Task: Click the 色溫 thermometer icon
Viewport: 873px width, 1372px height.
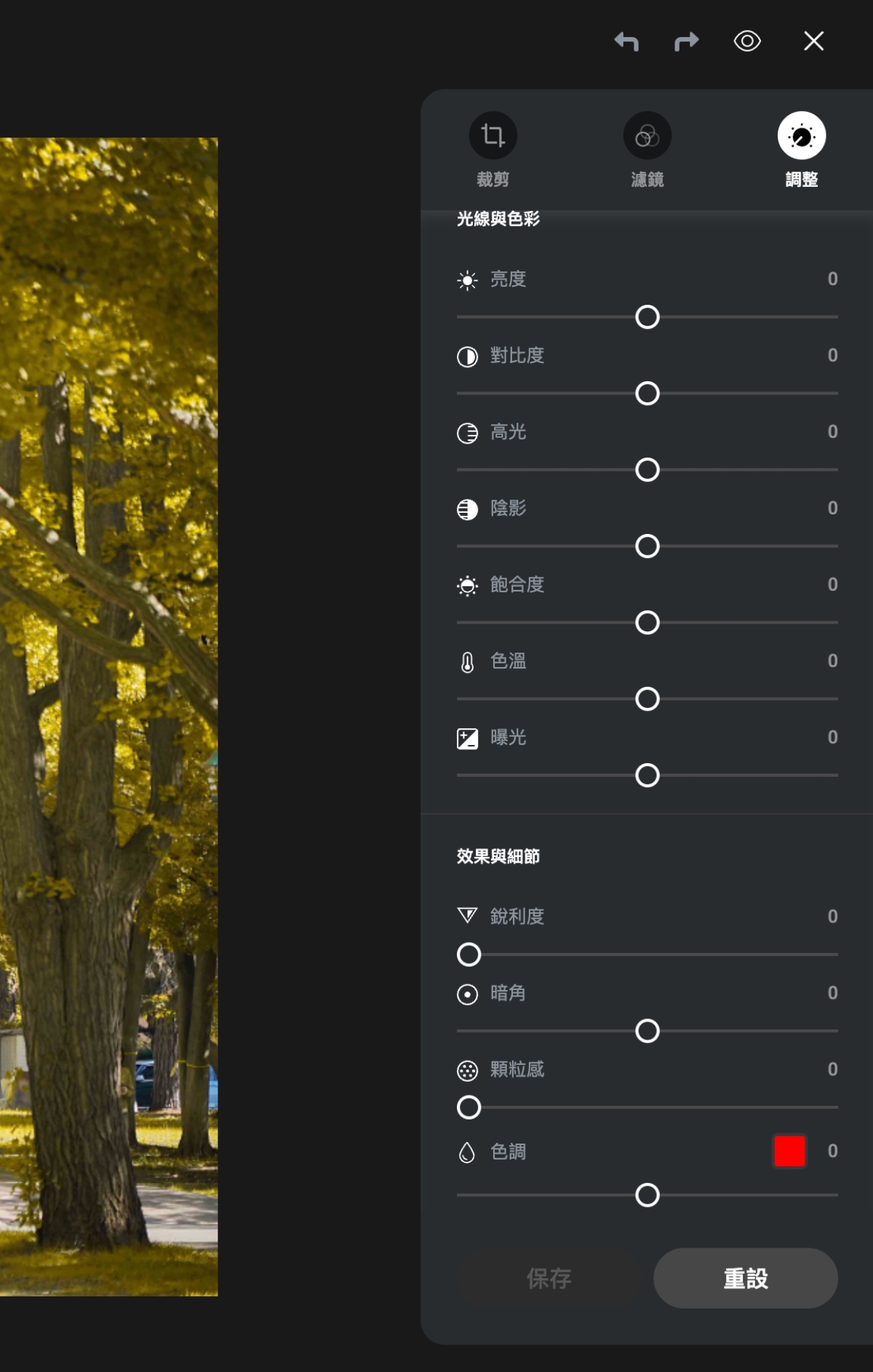Action: (467, 662)
